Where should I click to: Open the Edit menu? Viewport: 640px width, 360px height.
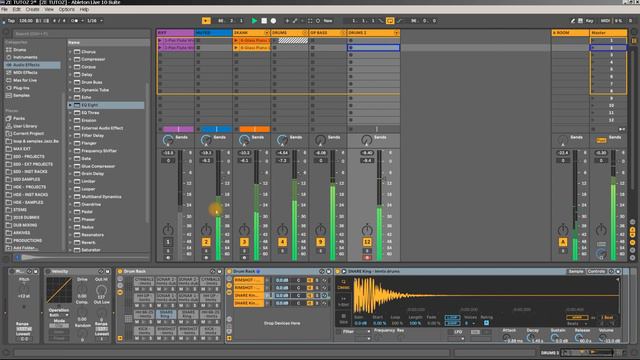tap(17, 9)
